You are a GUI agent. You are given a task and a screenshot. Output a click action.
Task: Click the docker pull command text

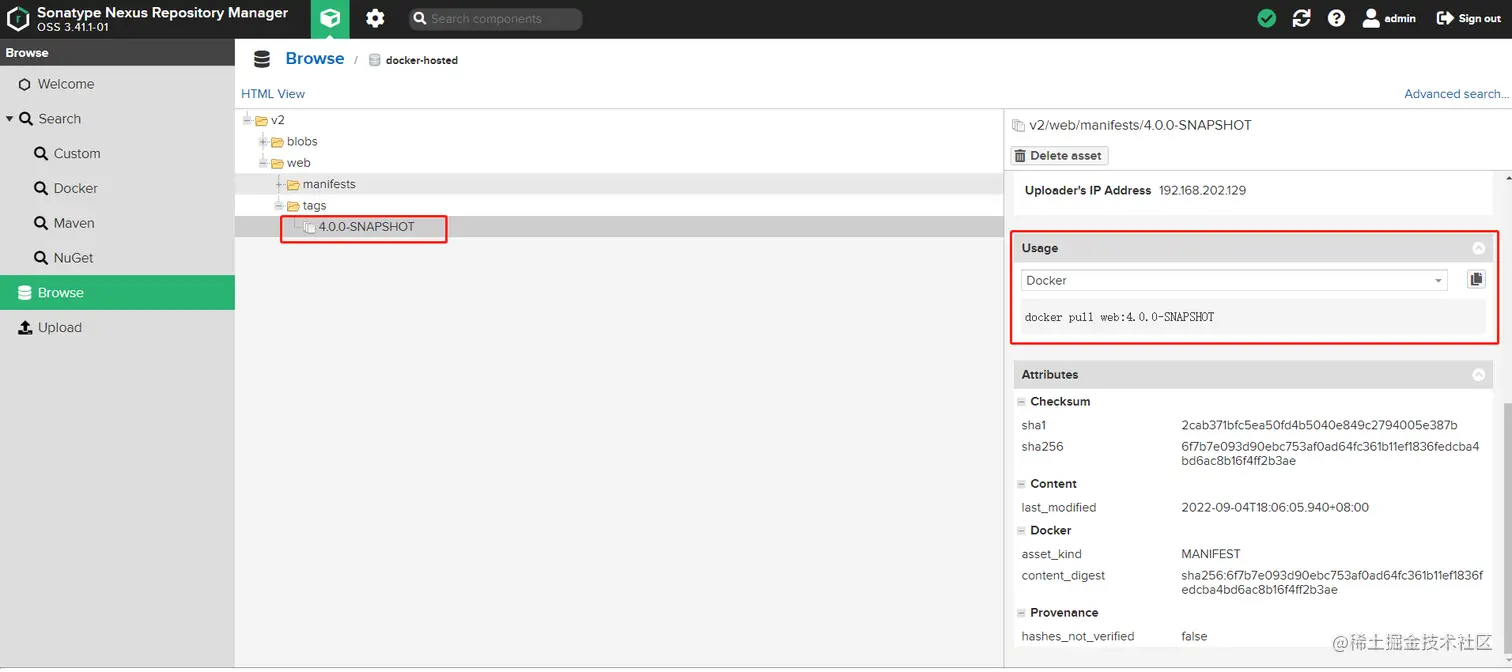(1119, 317)
